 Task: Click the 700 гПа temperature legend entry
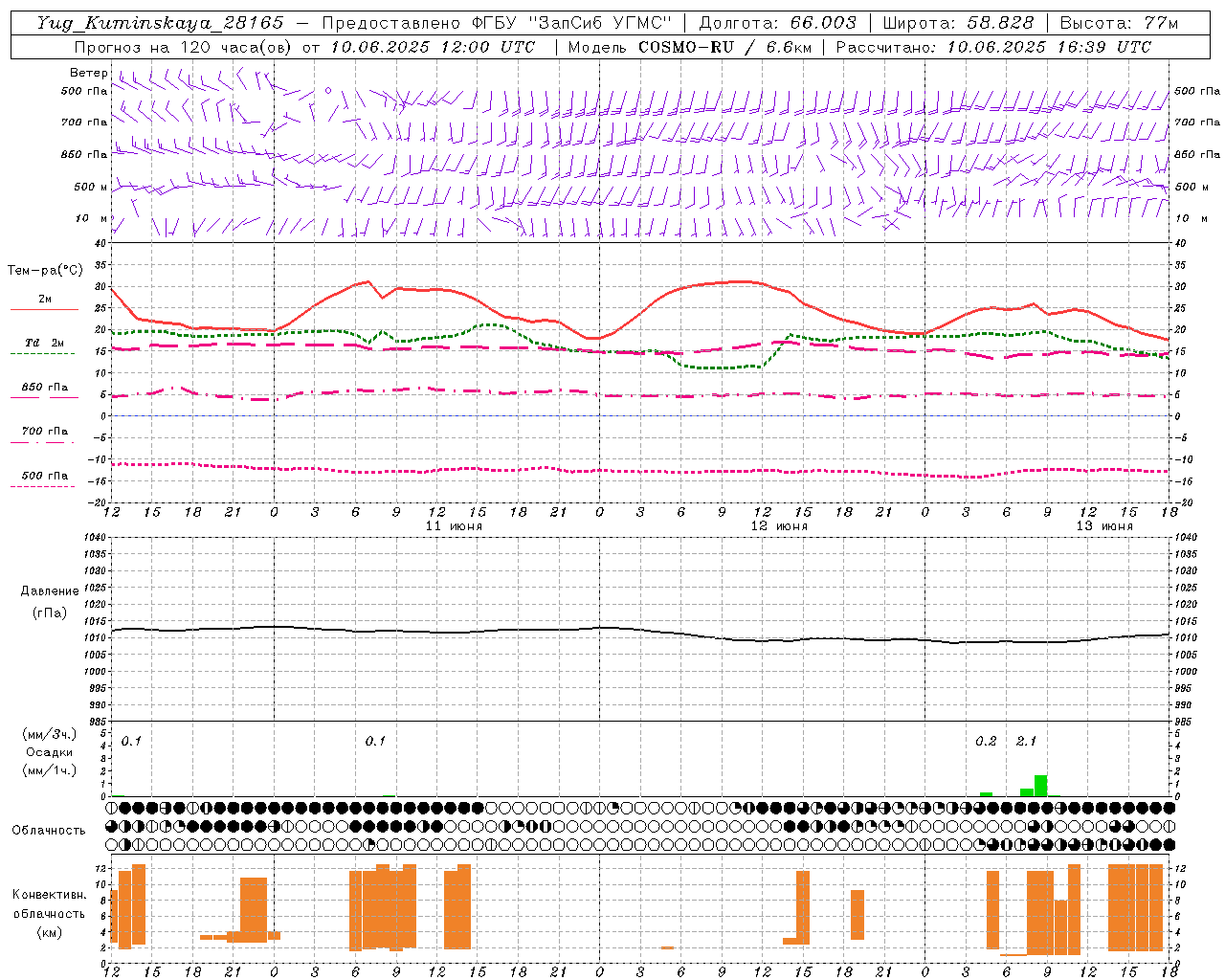coord(45,432)
